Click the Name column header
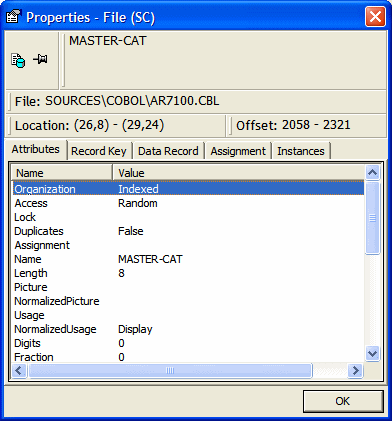This screenshot has width=392, height=421. [x=62, y=173]
